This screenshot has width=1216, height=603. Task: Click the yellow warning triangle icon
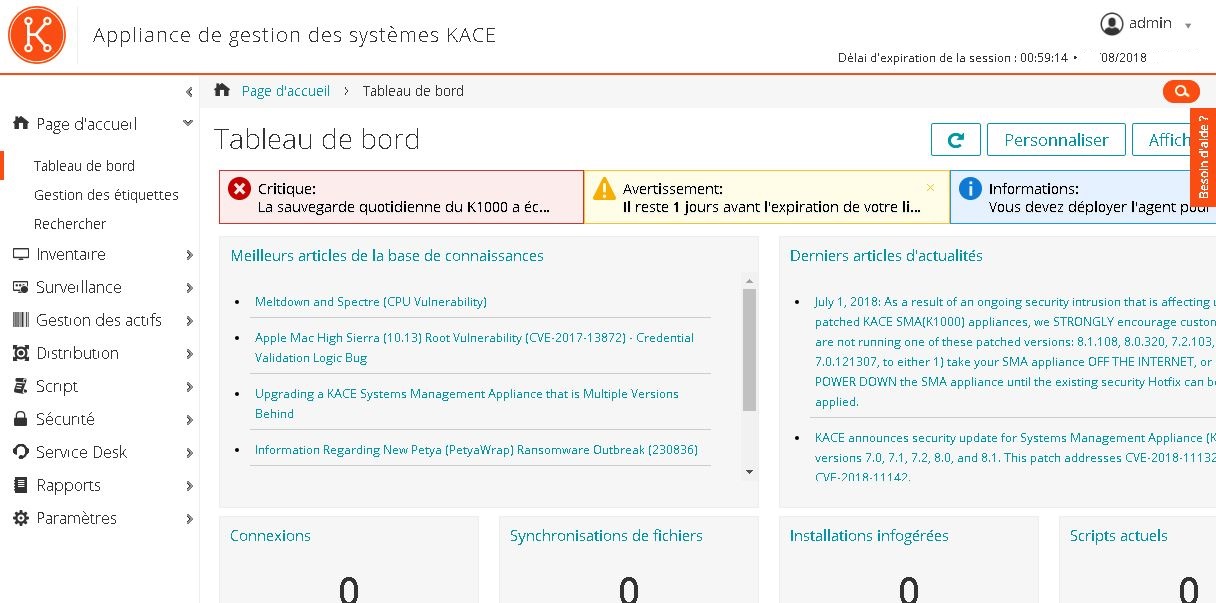(x=604, y=188)
